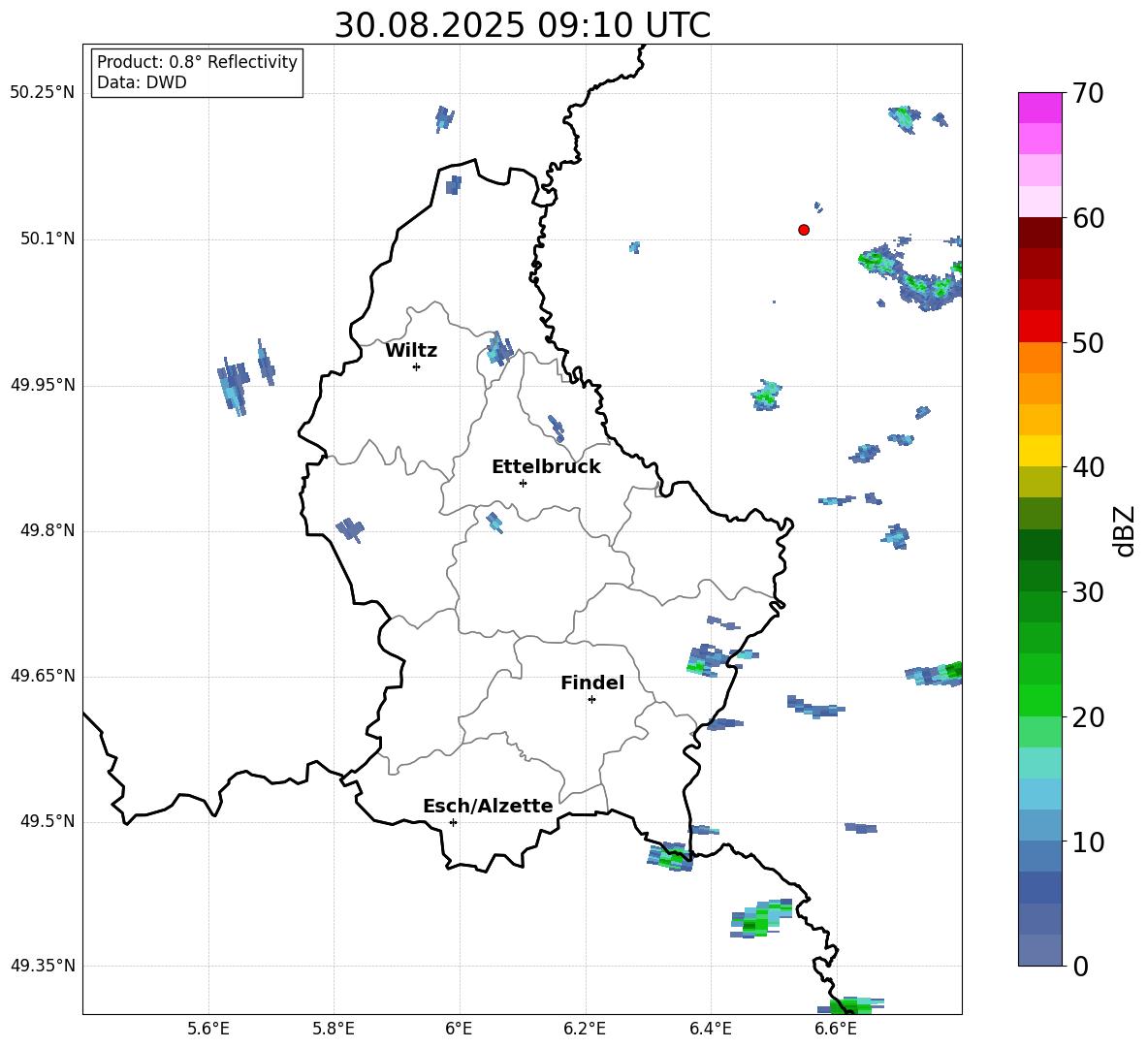This screenshot has width=1148, height=1048.
Task: Click the red dot radar site marker
Action: (x=804, y=230)
